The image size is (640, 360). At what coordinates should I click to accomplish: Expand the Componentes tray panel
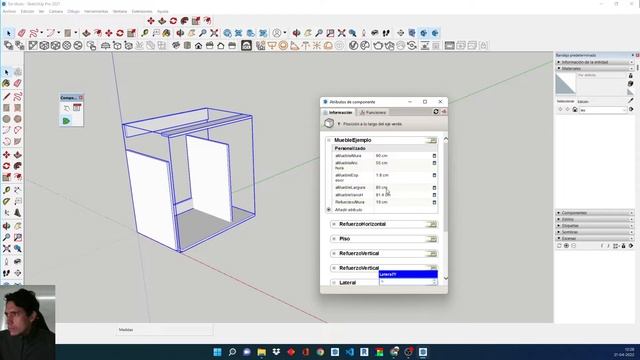(x=595, y=213)
